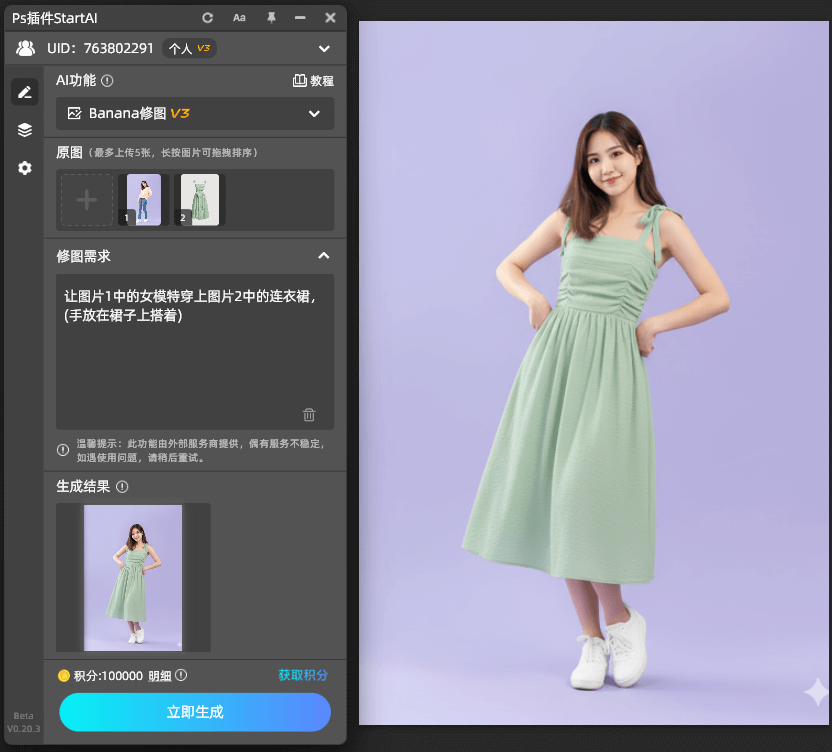Click the info icon beside 生成结果
832x752 pixels.
[x=122, y=487]
